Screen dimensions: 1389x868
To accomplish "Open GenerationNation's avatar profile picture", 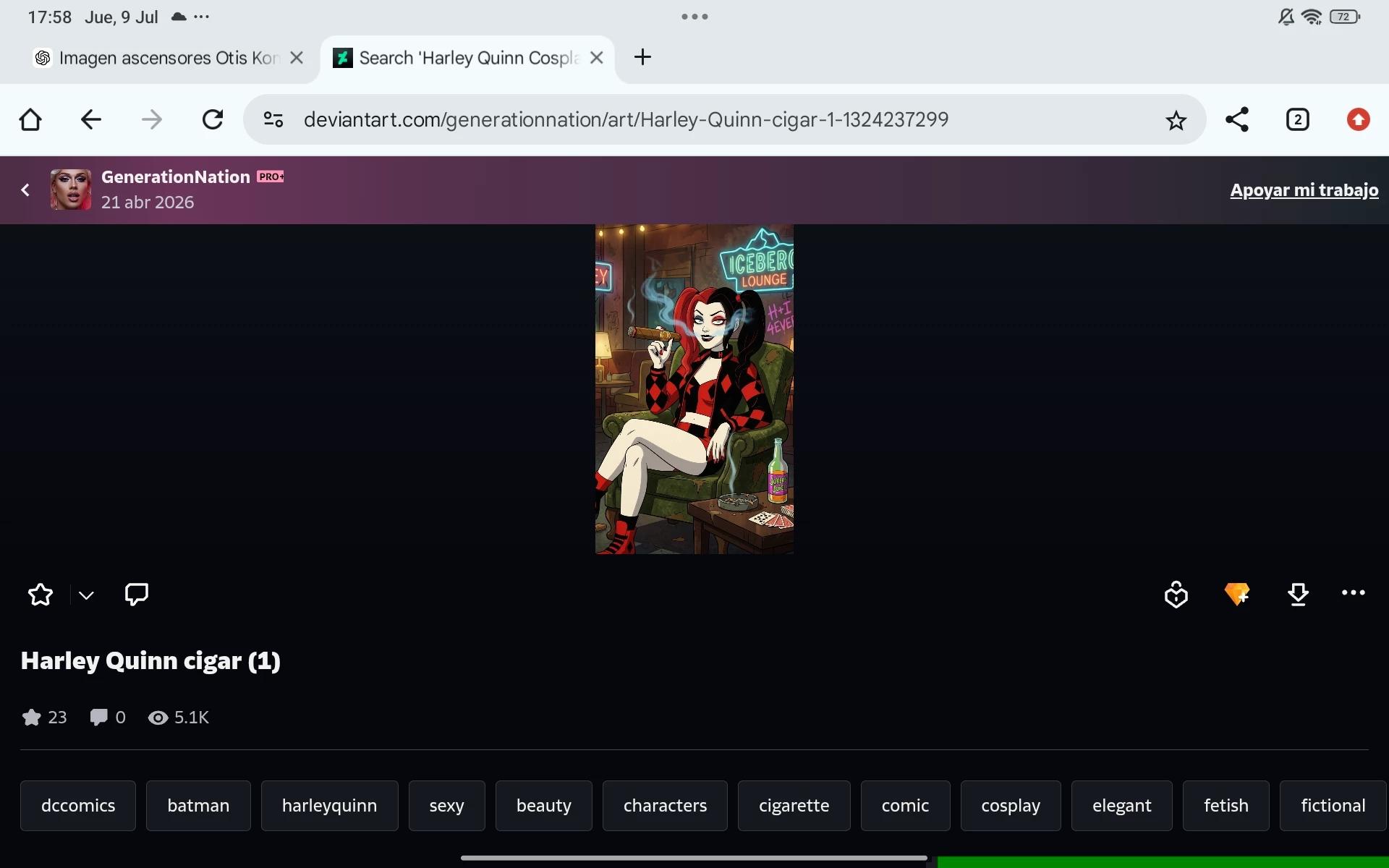I will click(70, 190).
